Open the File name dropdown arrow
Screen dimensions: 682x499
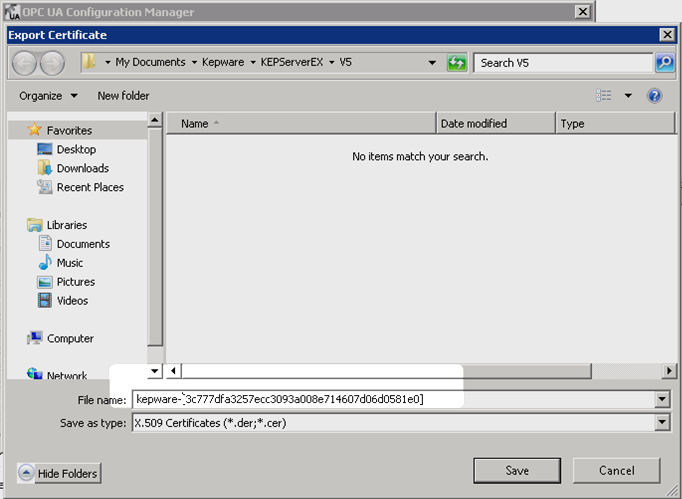pyautogui.click(x=662, y=399)
